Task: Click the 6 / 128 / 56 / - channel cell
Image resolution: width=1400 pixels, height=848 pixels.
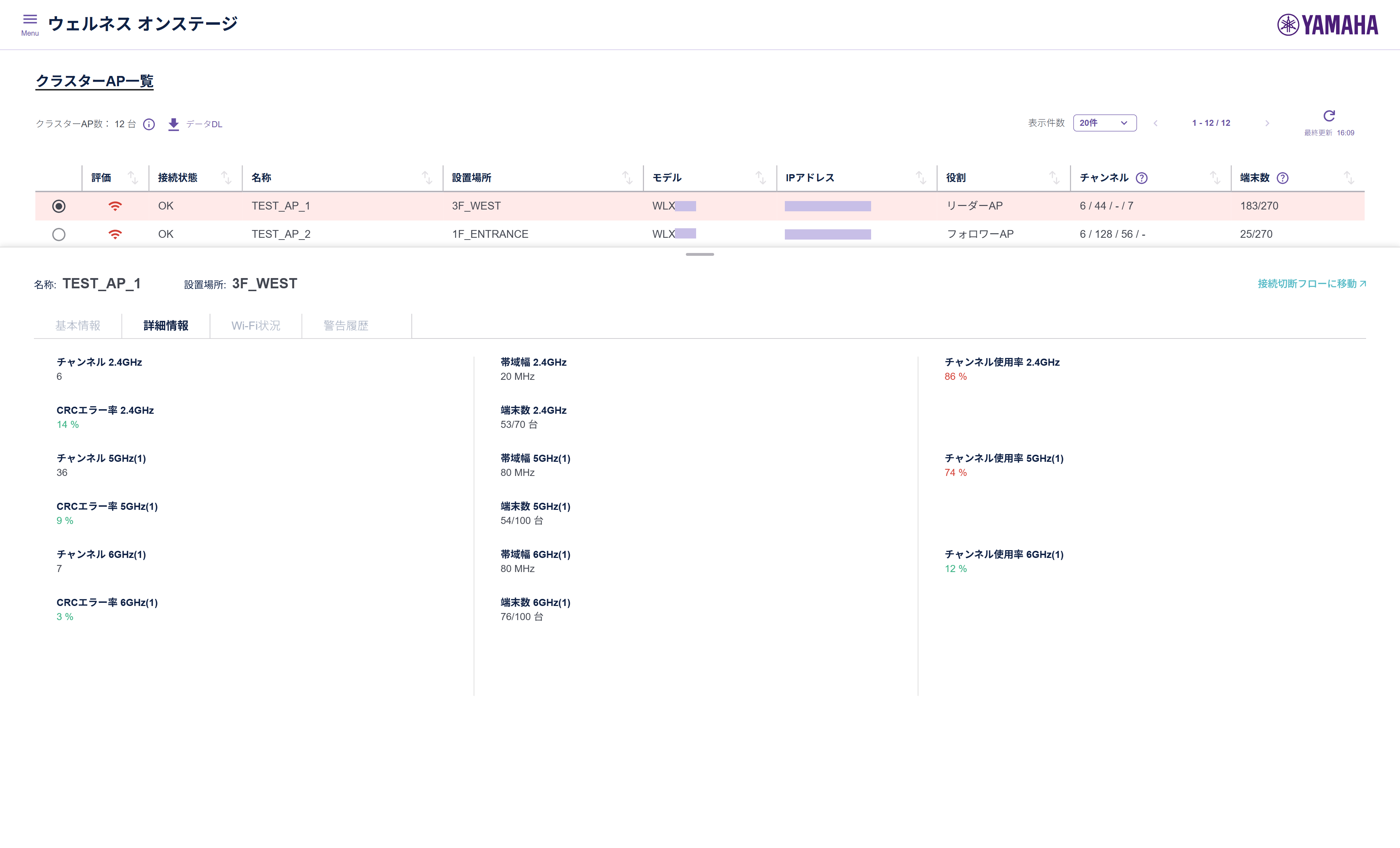Action: click(1112, 234)
